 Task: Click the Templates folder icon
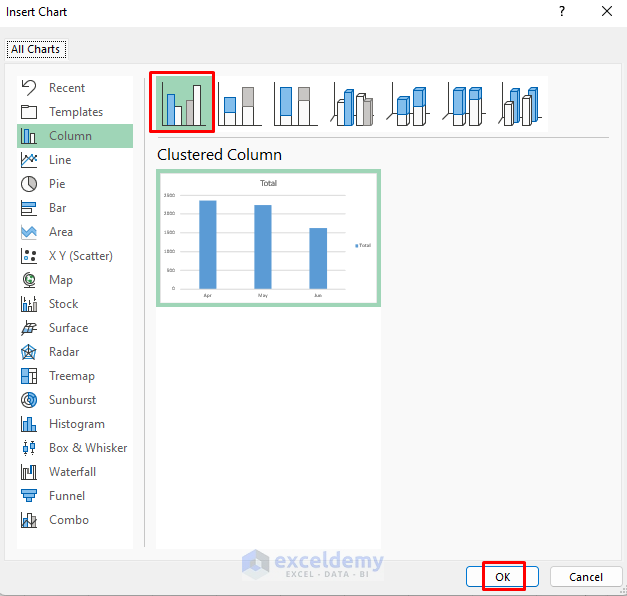(29, 112)
